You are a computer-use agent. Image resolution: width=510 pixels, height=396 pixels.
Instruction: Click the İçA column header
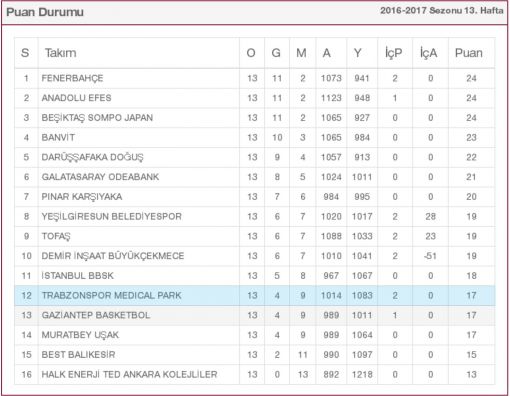coord(428,53)
